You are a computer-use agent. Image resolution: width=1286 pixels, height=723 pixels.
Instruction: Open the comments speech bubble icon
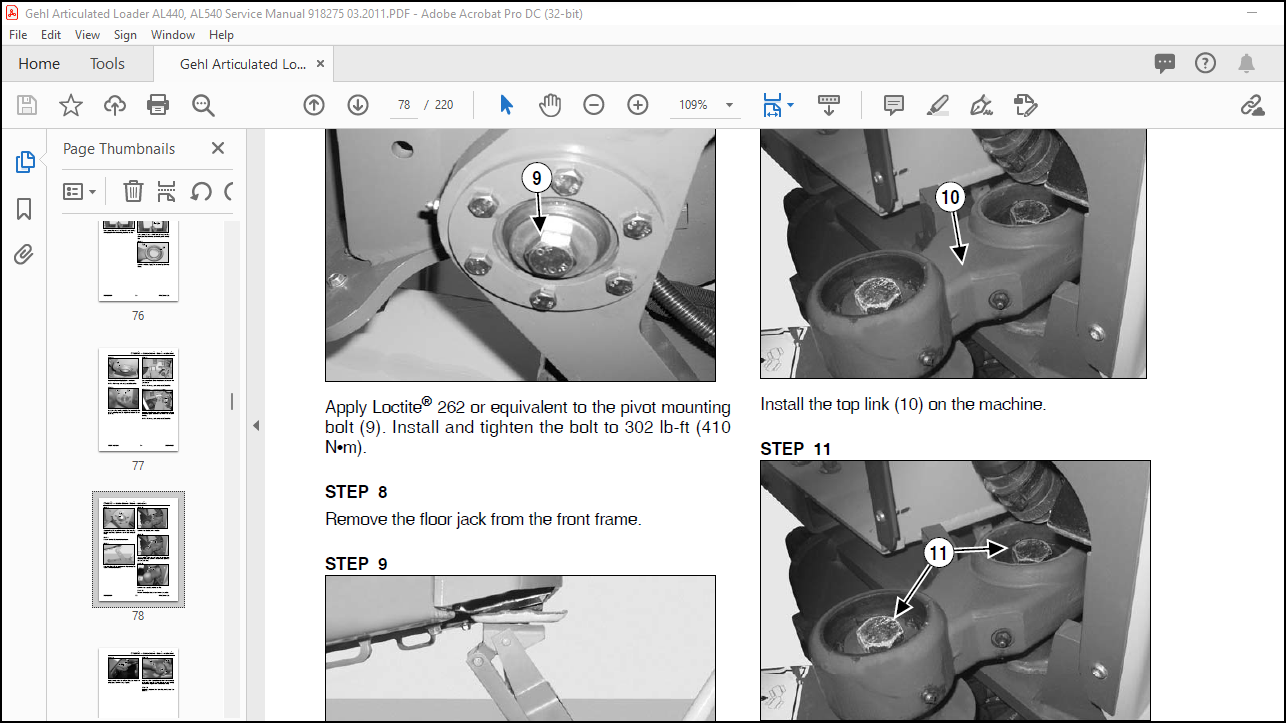tap(1165, 64)
